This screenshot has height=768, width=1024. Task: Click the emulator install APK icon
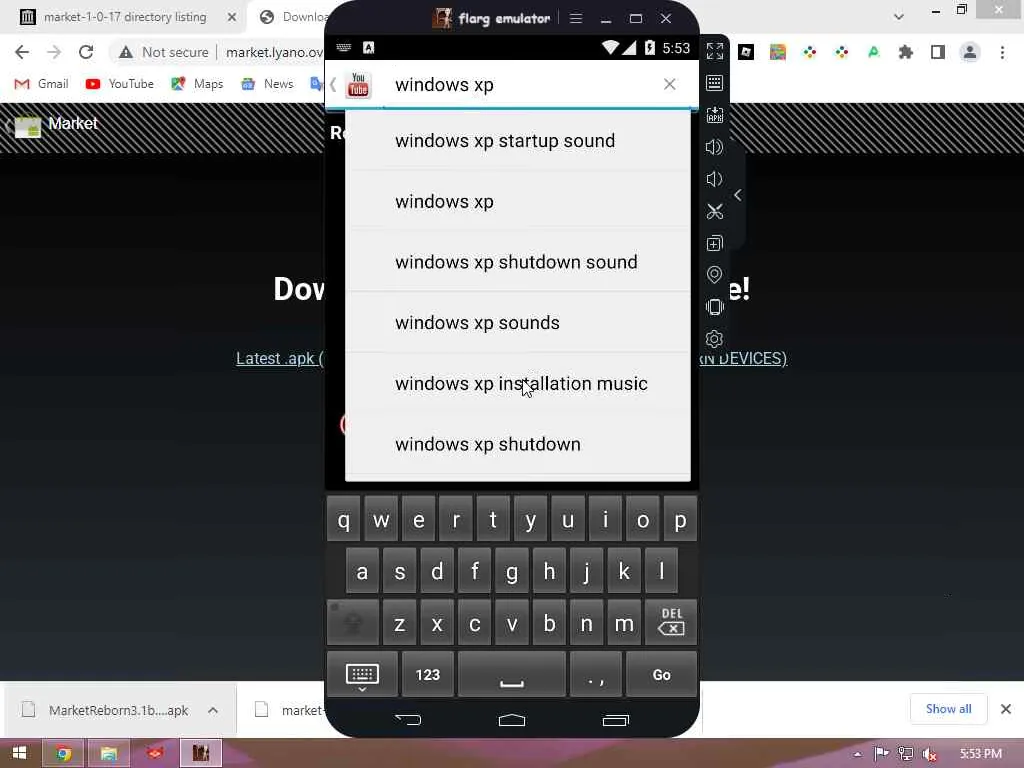714,115
